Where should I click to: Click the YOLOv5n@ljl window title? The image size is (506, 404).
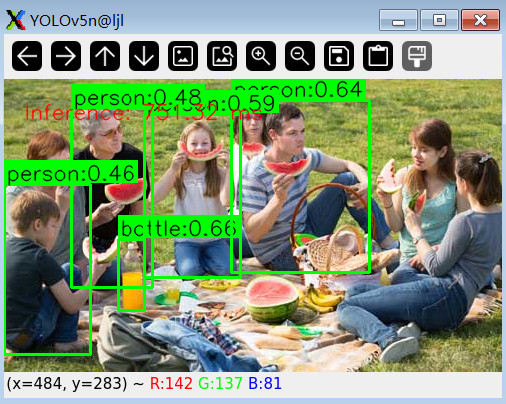(77, 21)
